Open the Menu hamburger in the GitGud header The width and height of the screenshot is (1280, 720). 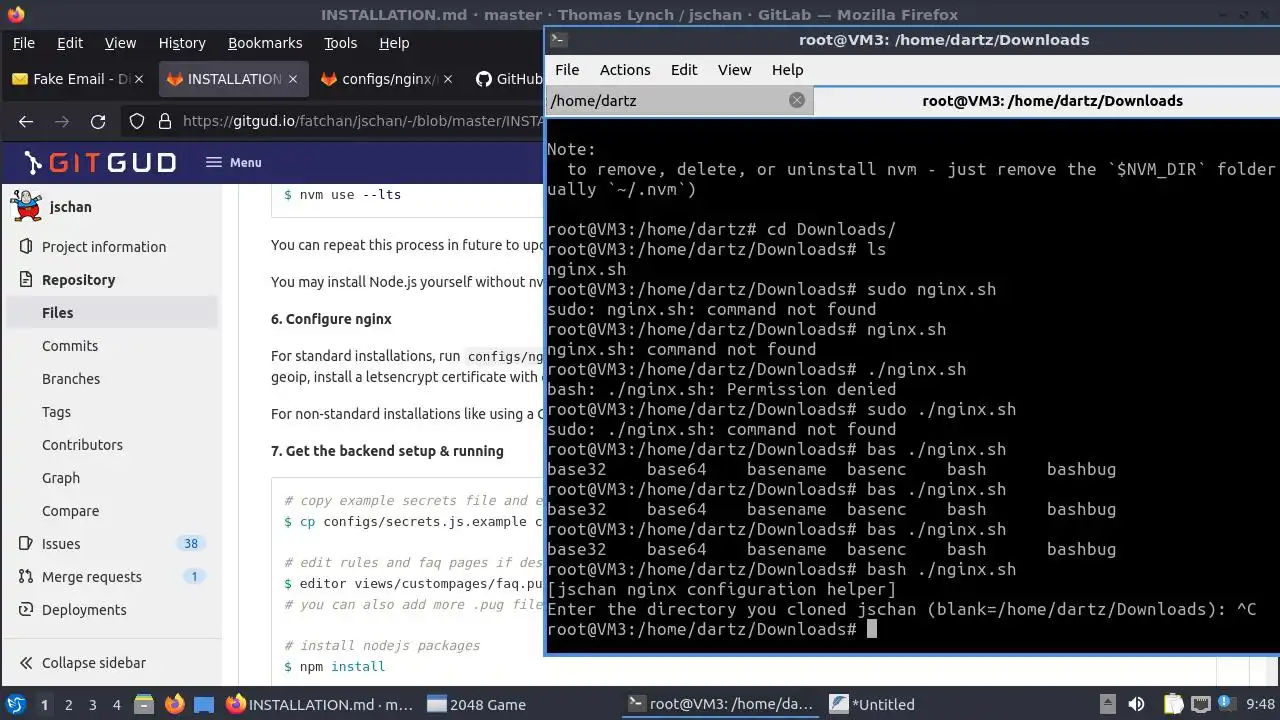(234, 162)
